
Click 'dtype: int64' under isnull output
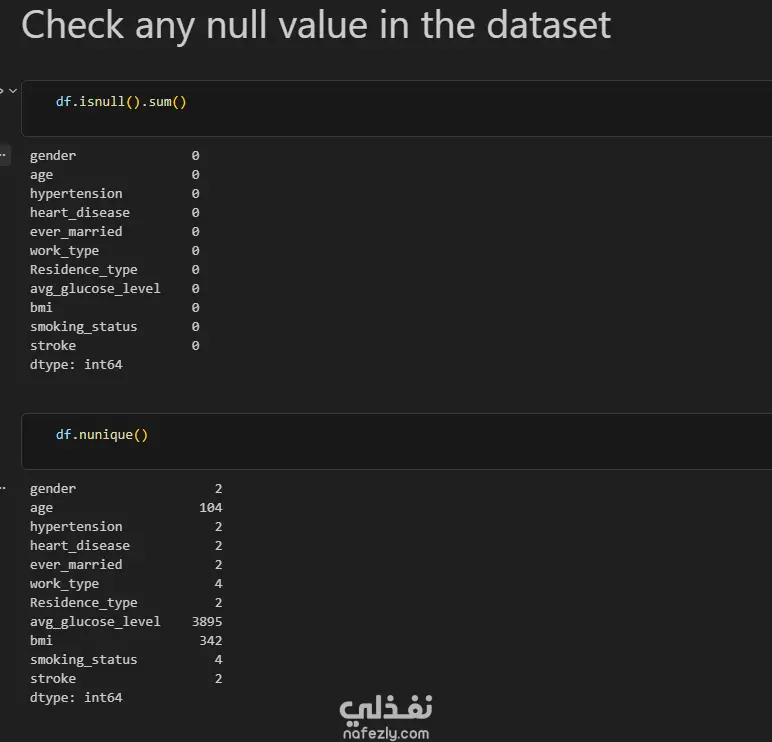(x=76, y=364)
